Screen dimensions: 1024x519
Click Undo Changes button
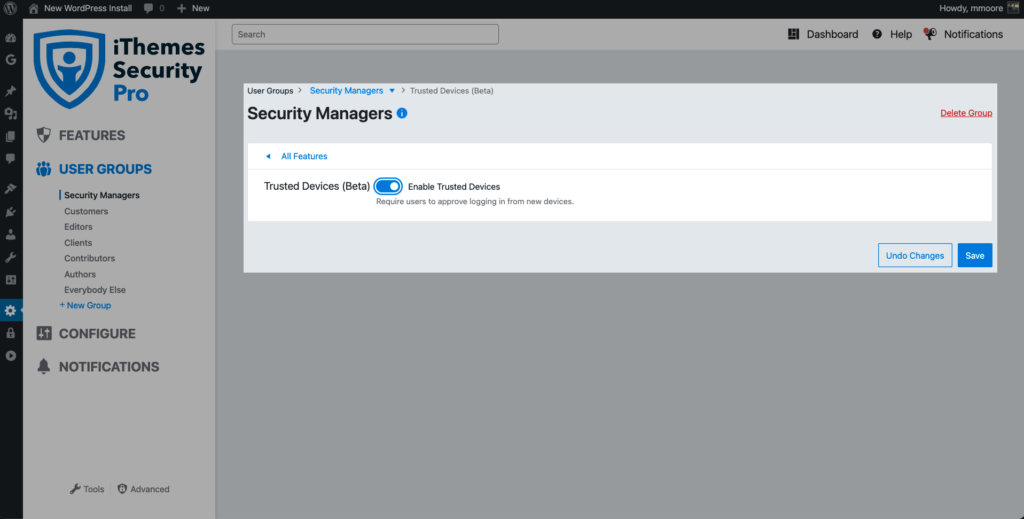915,255
